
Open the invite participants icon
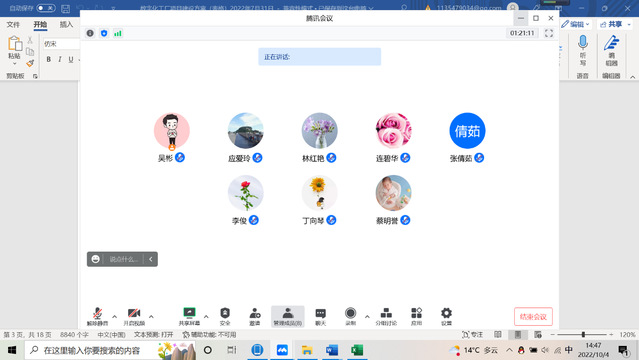coord(255,316)
